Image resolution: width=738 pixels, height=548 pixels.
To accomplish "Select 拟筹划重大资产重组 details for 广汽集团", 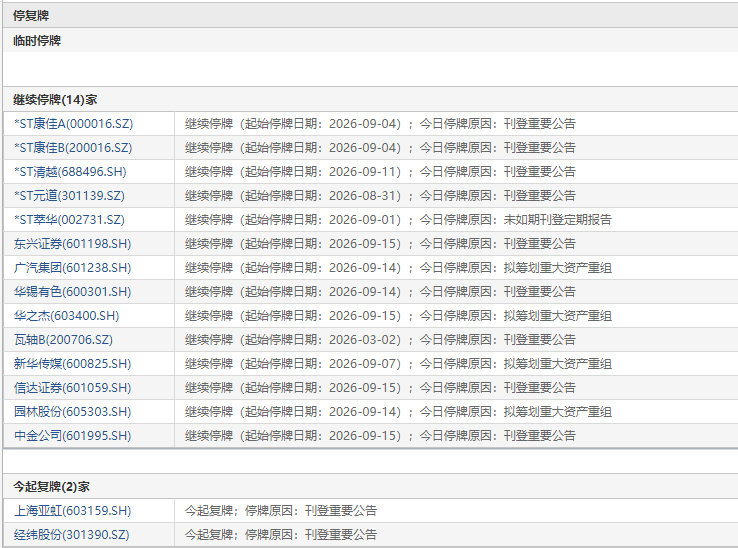I will (x=398, y=268).
